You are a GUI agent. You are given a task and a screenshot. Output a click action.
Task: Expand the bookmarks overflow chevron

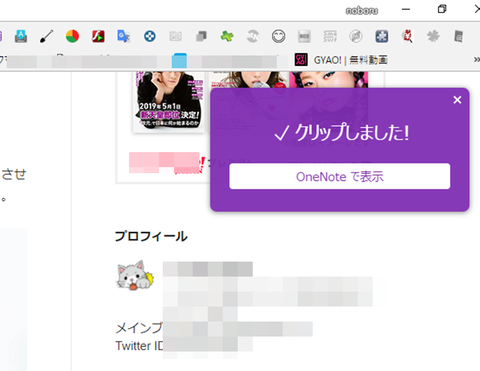point(477,60)
